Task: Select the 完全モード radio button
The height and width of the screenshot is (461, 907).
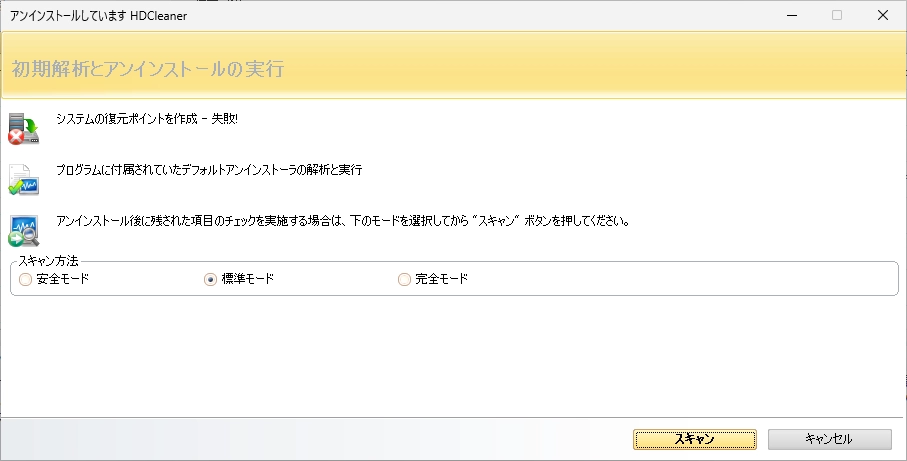Action: coord(404,279)
